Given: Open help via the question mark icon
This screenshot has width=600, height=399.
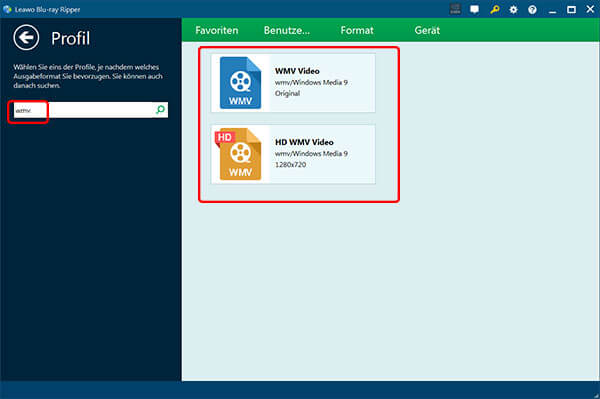Looking at the screenshot, I should [x=532, y=10].
